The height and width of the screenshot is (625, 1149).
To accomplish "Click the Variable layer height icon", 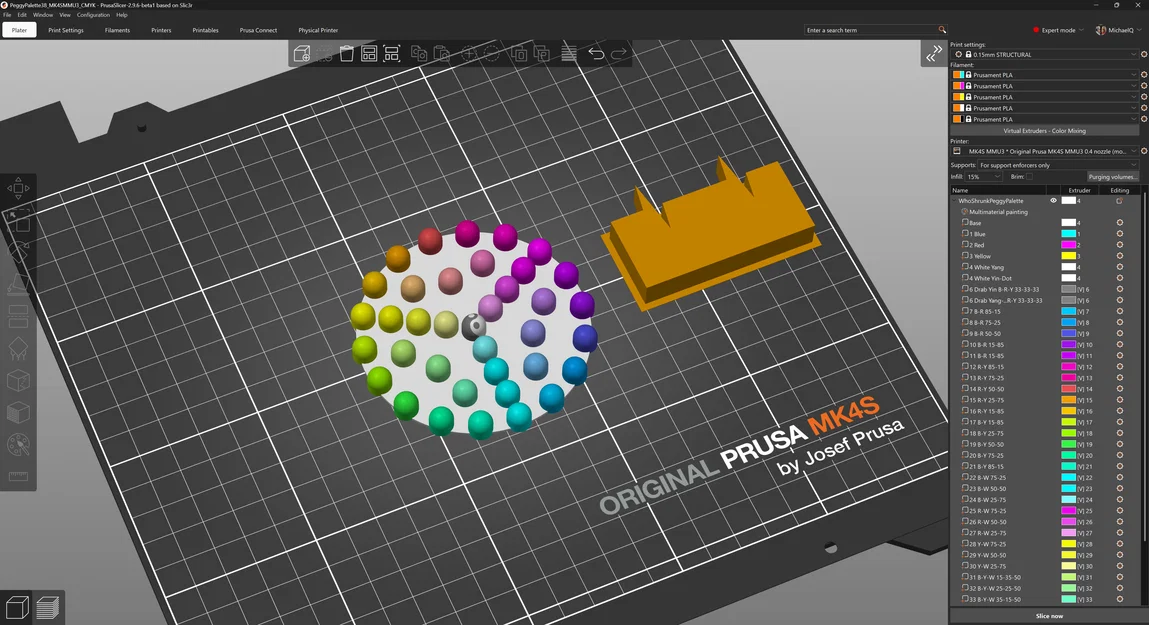I will coord(569,53).
